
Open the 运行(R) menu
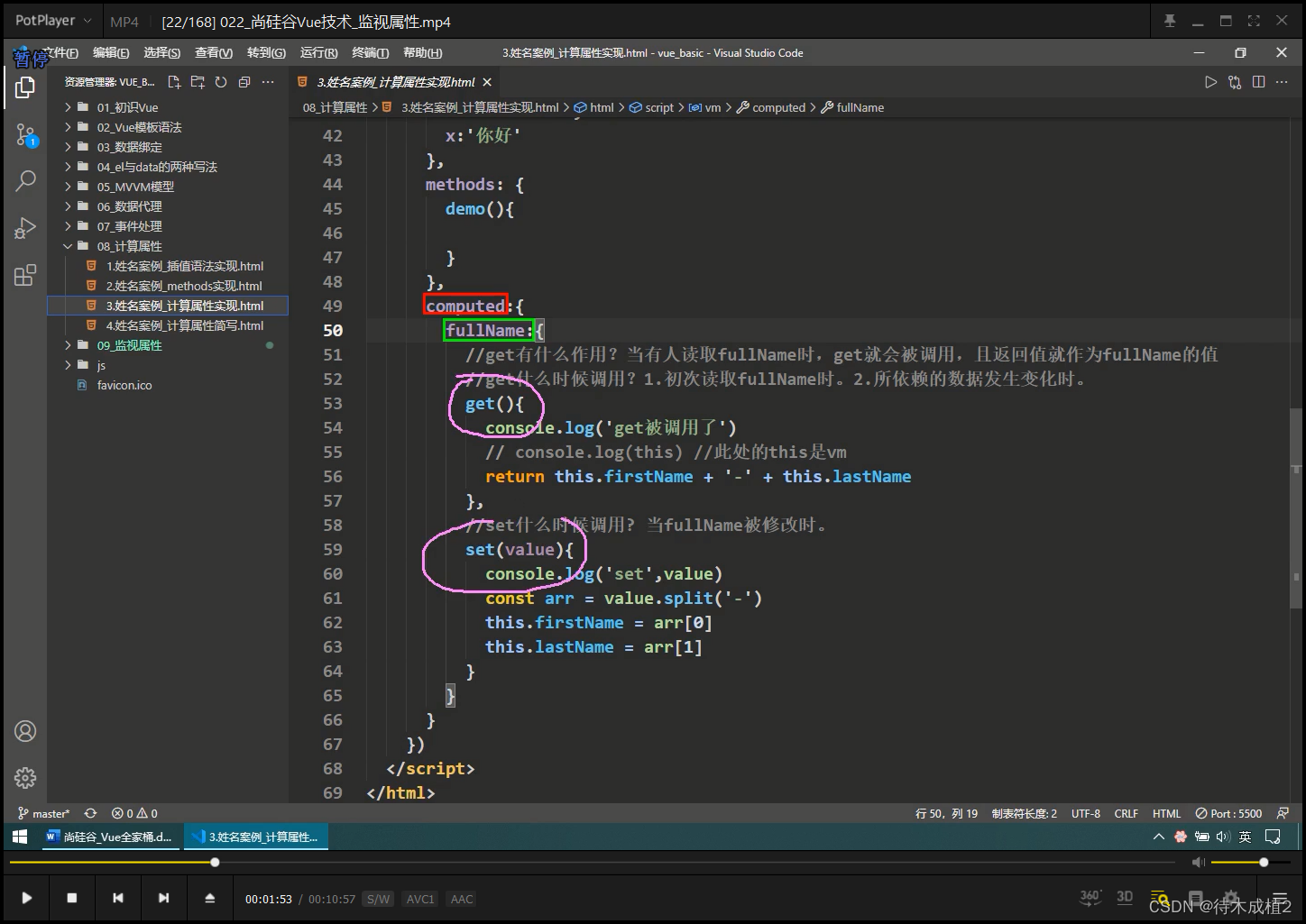(319, 53)
